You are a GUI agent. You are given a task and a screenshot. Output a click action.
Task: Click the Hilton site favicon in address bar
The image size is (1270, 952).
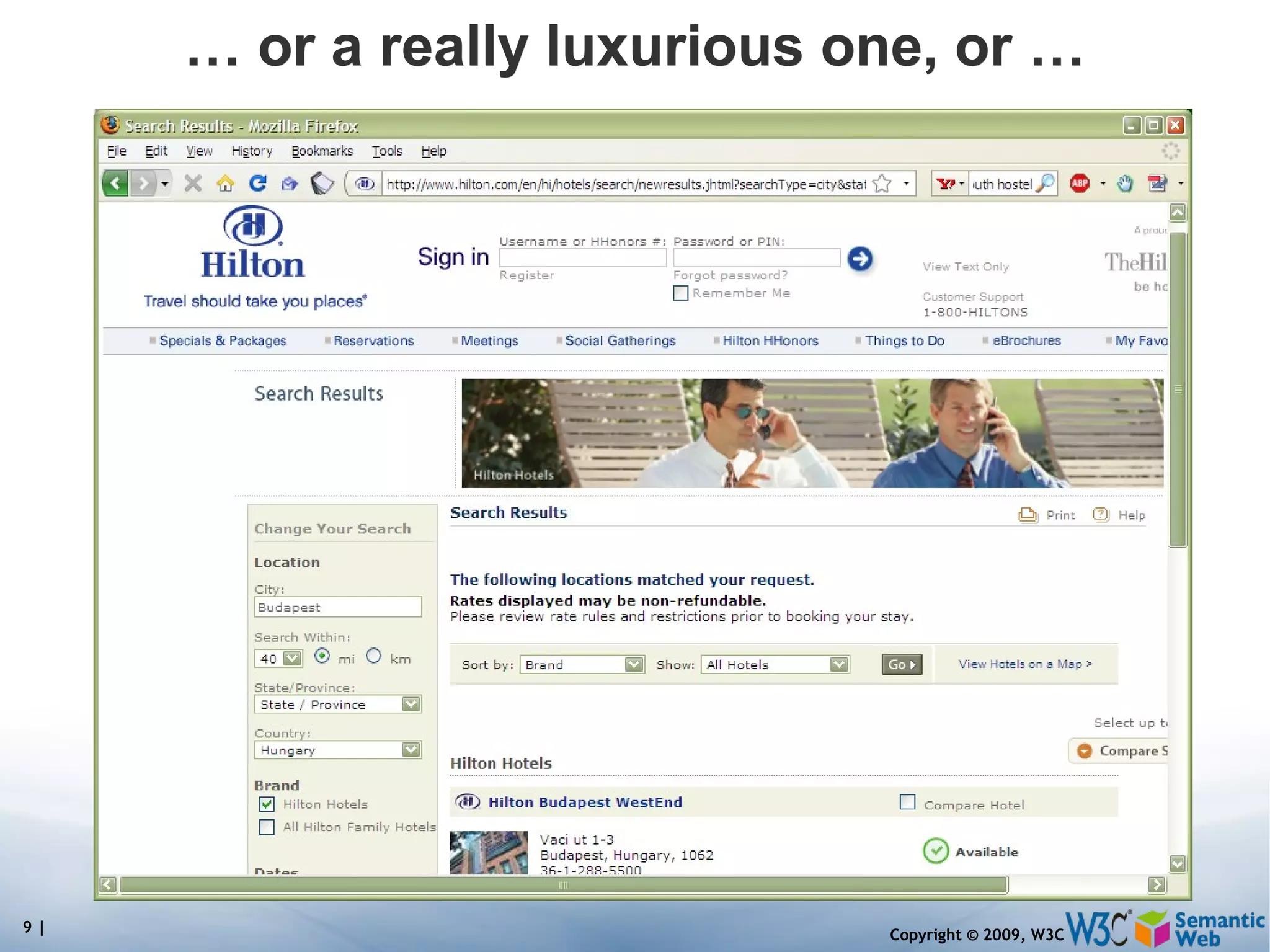365,184
